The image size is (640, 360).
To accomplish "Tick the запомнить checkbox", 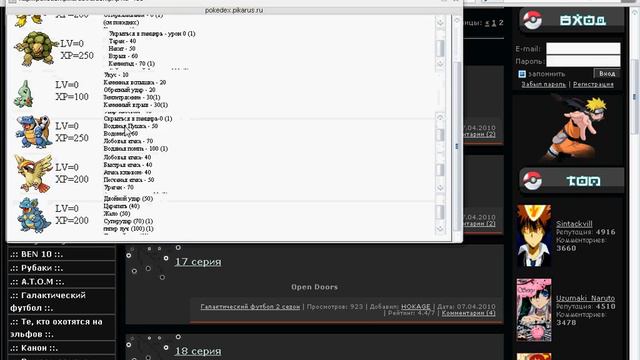I will tap(522, 74).
